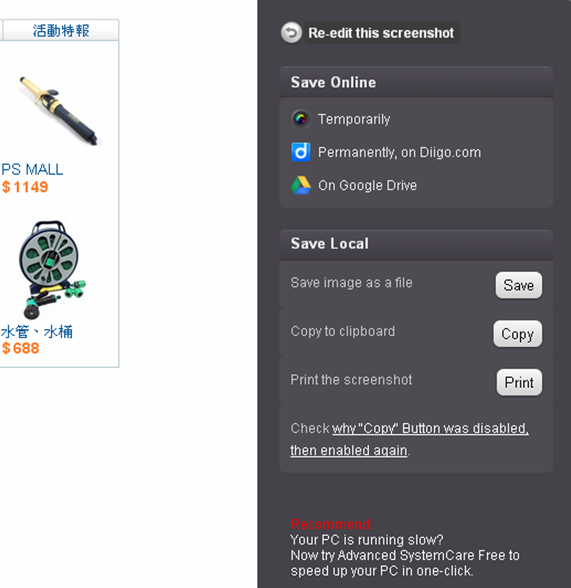Click the curling iron product thumbnail
The image size is (571, 588).
pyautogui.click(x=60, y=110)
